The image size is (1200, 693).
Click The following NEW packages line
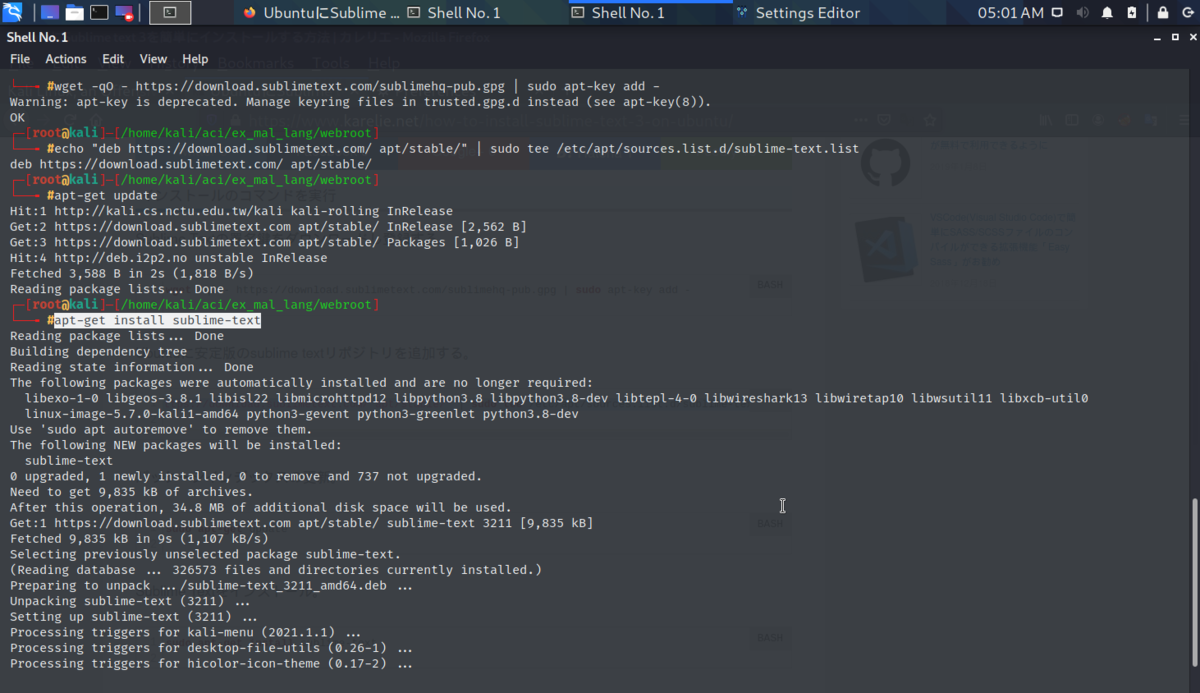tap(175, 445)
